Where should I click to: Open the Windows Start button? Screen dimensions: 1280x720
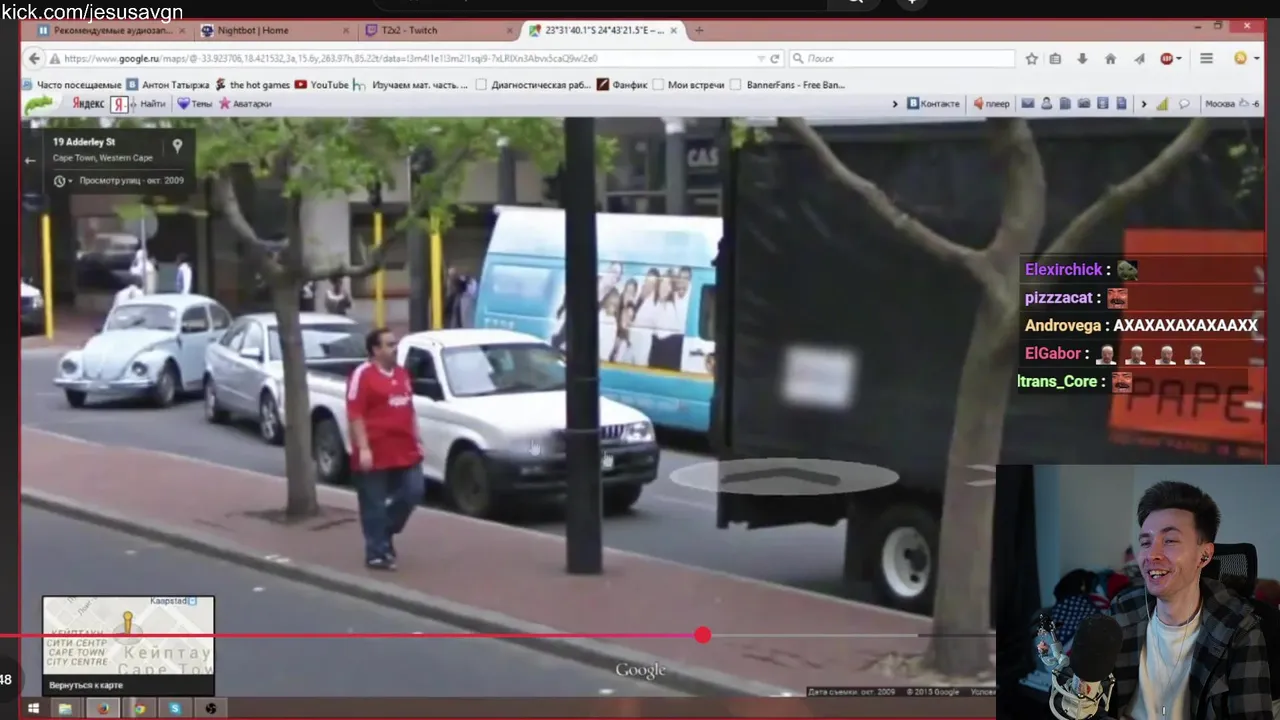coord(33,709)
